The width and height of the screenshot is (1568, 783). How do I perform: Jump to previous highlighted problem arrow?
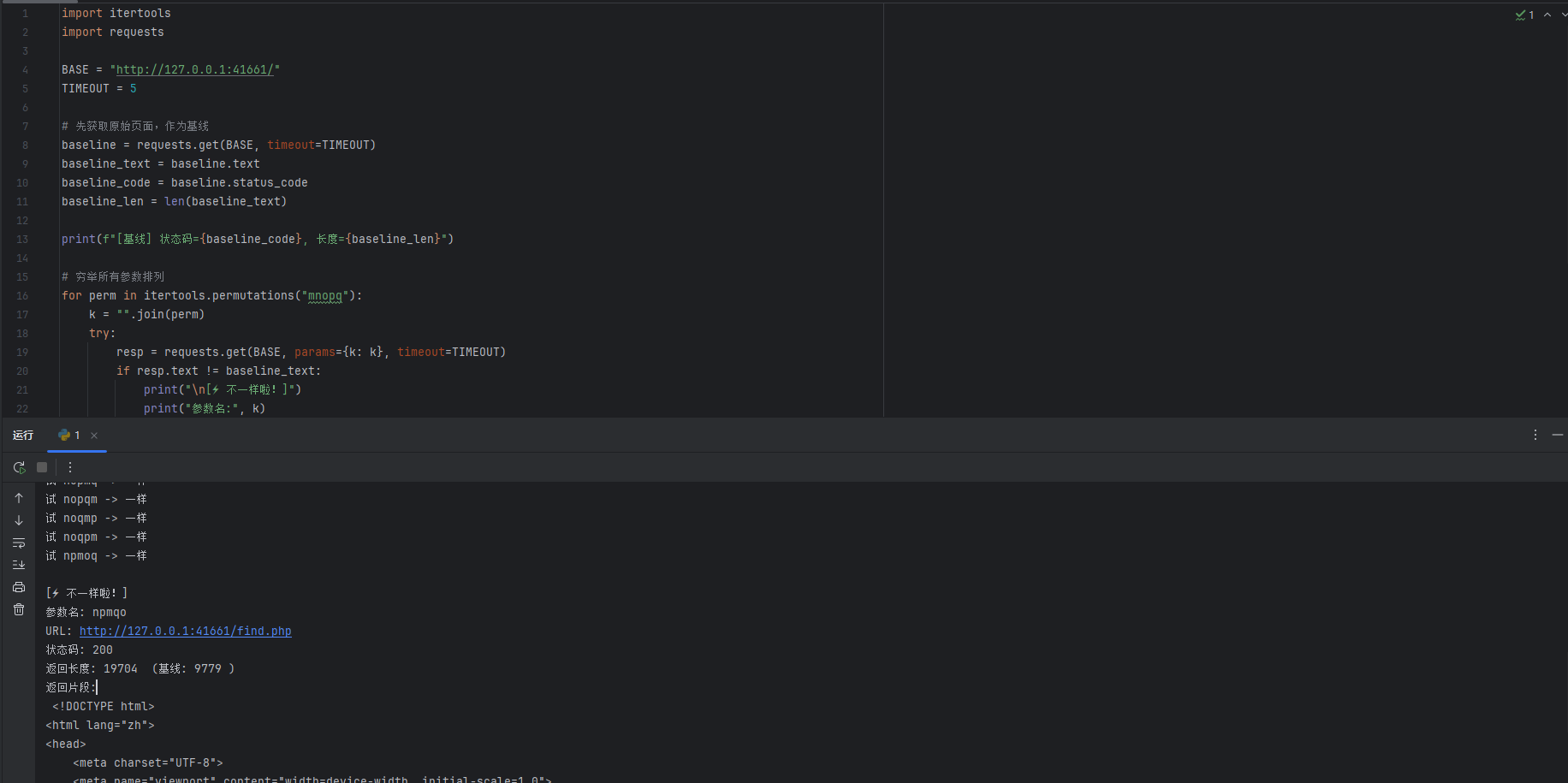coord(1547,15)
